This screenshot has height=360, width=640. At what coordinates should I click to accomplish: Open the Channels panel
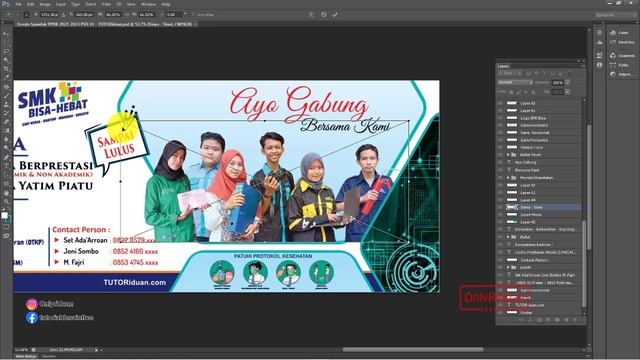tap(622, 56)
